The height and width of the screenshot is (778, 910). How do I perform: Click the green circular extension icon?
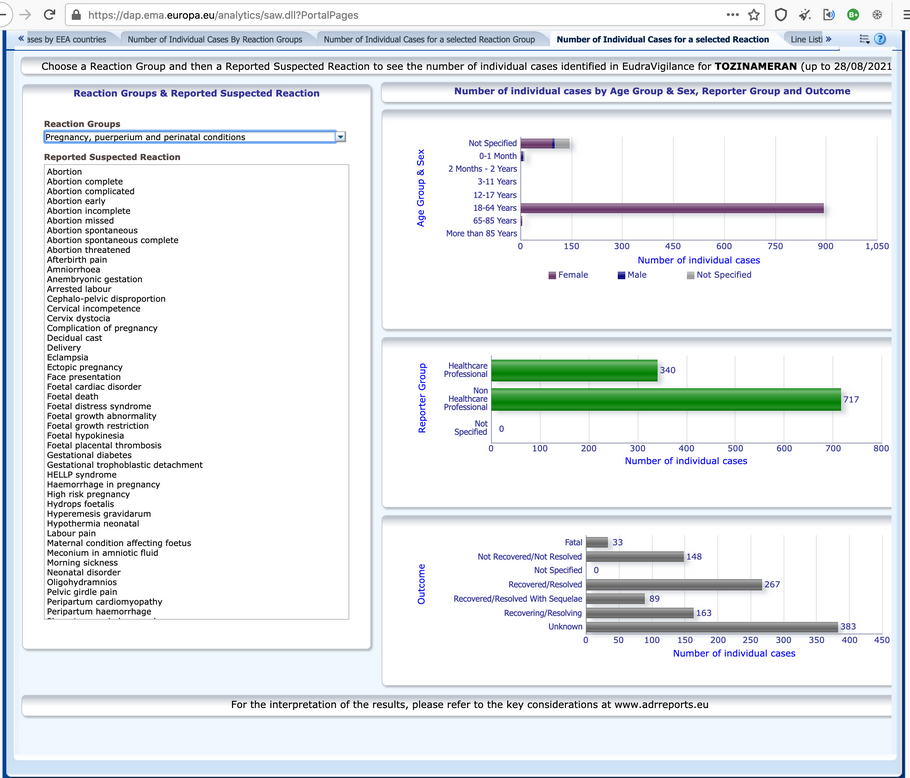pos(853,15)
